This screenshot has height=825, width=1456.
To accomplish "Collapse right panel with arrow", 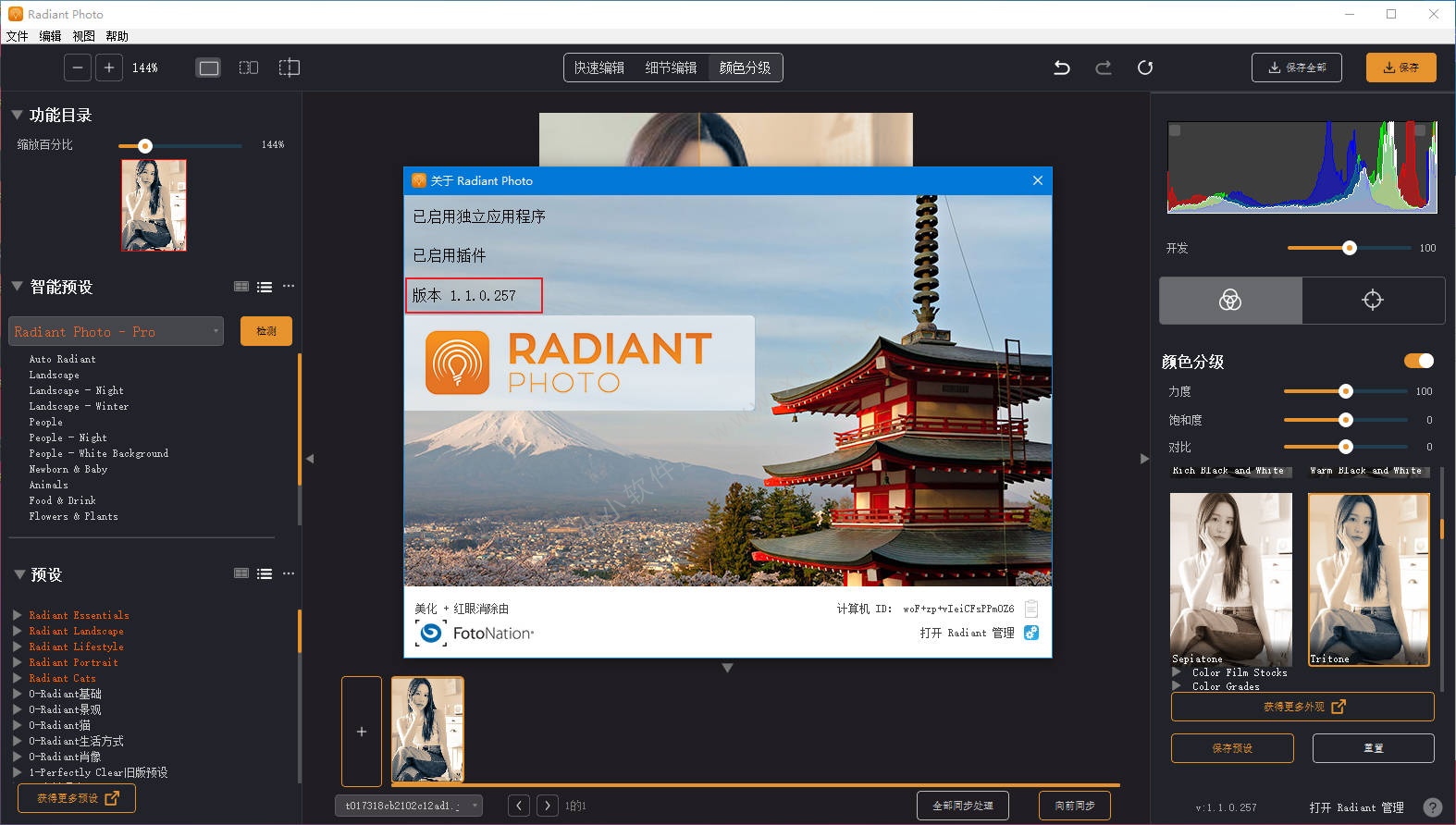I will tap(1144, 458).
